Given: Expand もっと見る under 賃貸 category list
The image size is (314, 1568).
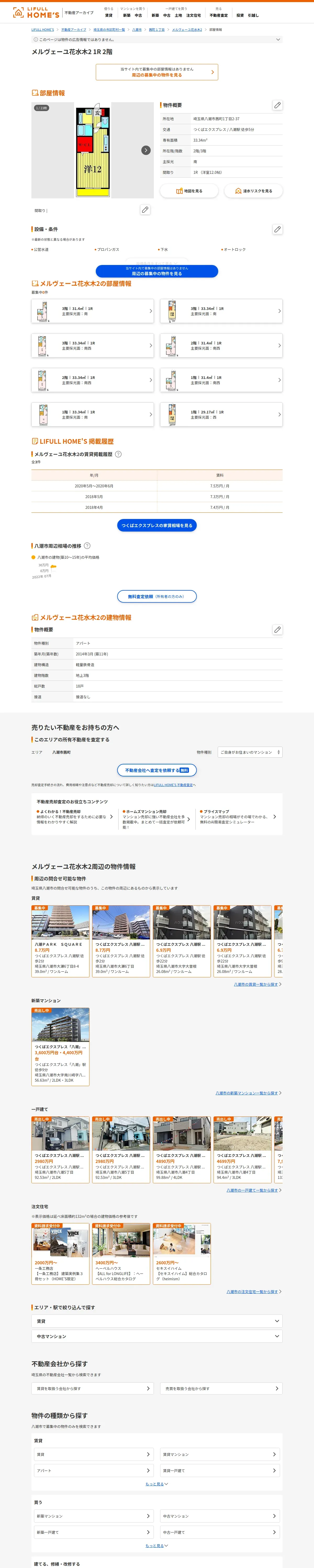Looking at the screenshot, I should tap(157, 1484).
